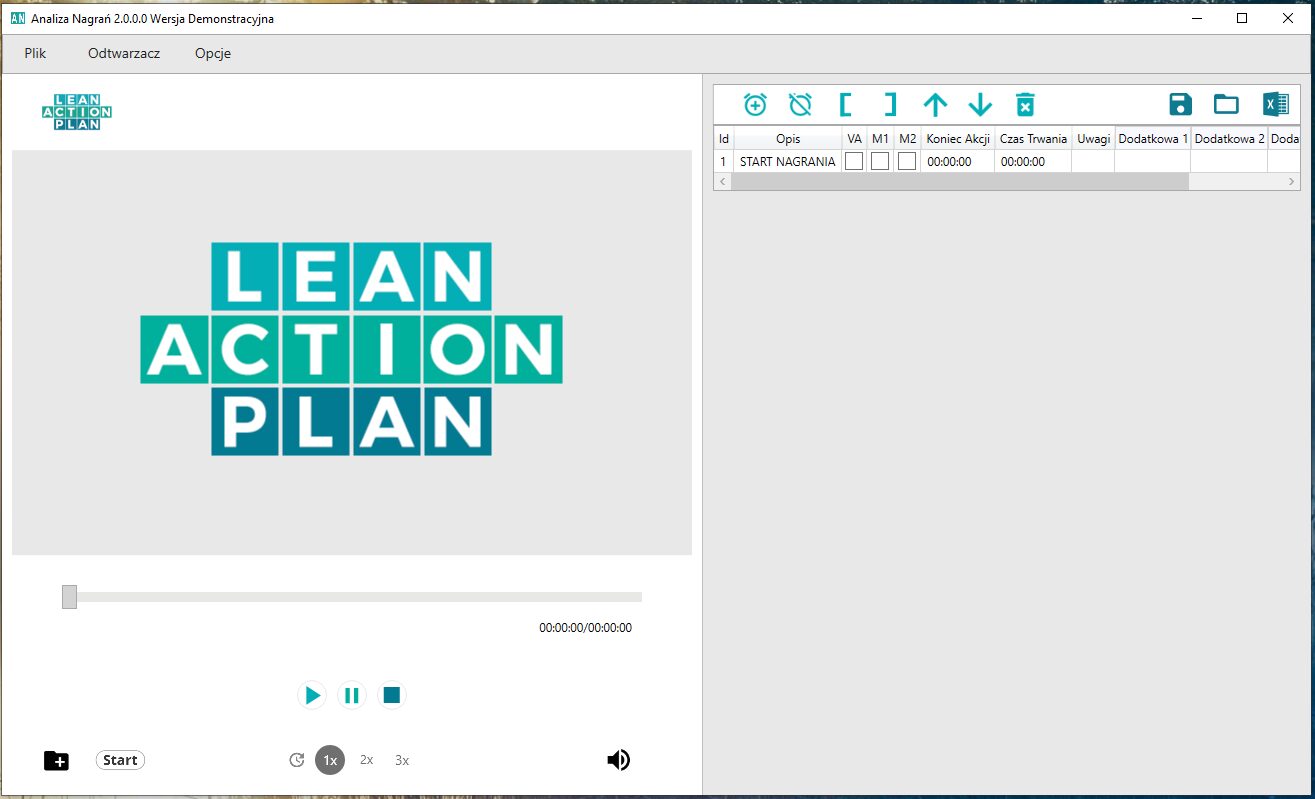
Task: Move the row up with the arrow icon
Action: [x=935, y=104]
